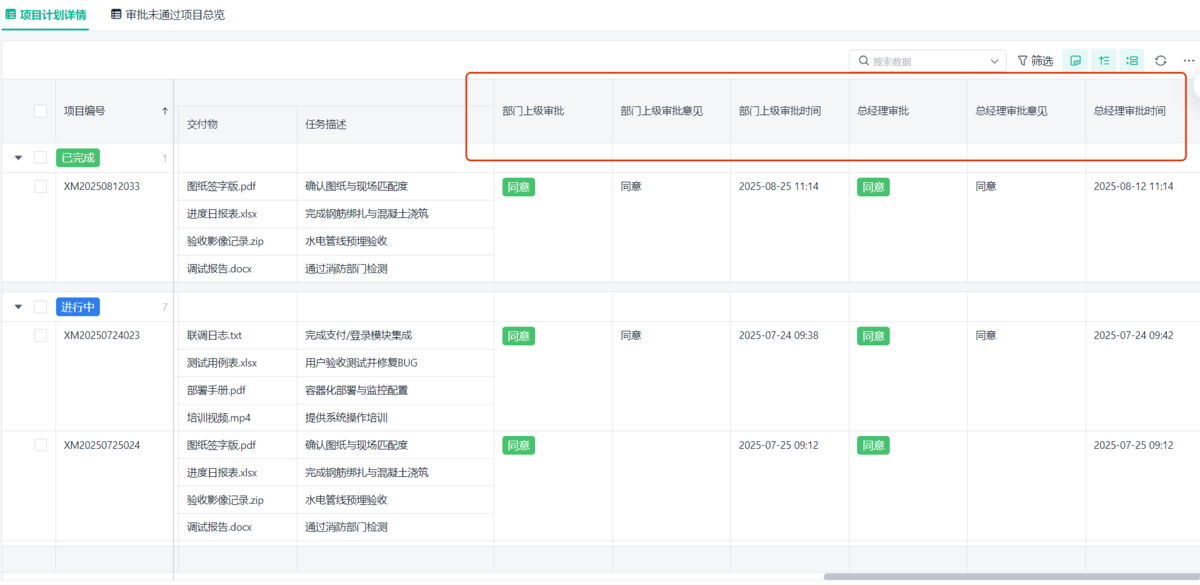
Task: Click the search magnifier icon
Action: (864, 61)
